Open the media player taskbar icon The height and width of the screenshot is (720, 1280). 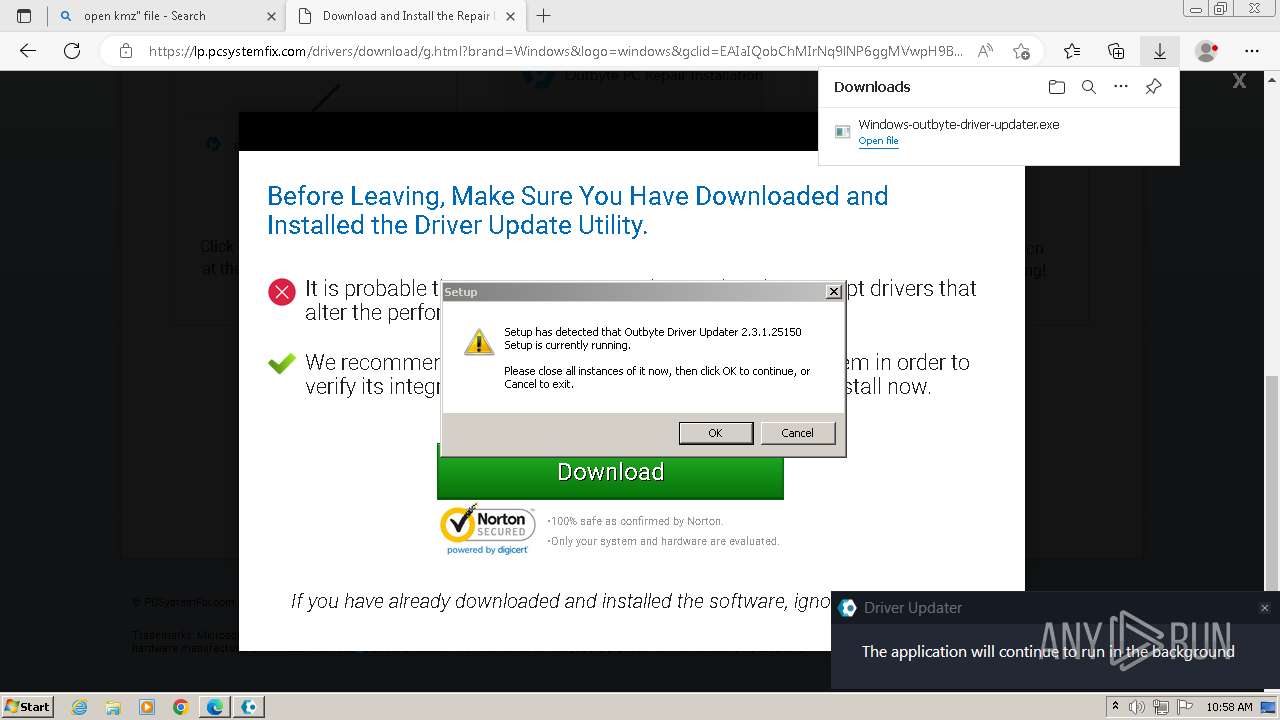pyautogui.click(x=147, y=707)
